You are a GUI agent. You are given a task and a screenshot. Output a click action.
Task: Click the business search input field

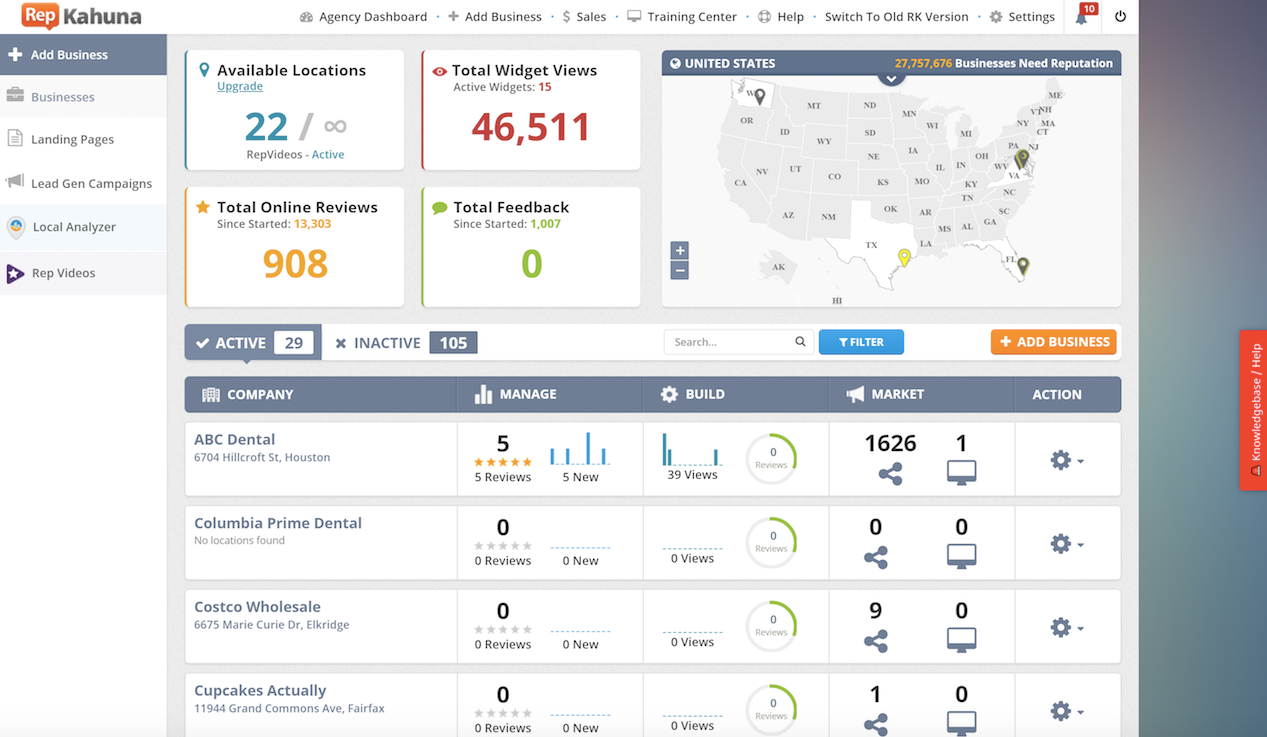pyautogui.click(x=728, y=342)
